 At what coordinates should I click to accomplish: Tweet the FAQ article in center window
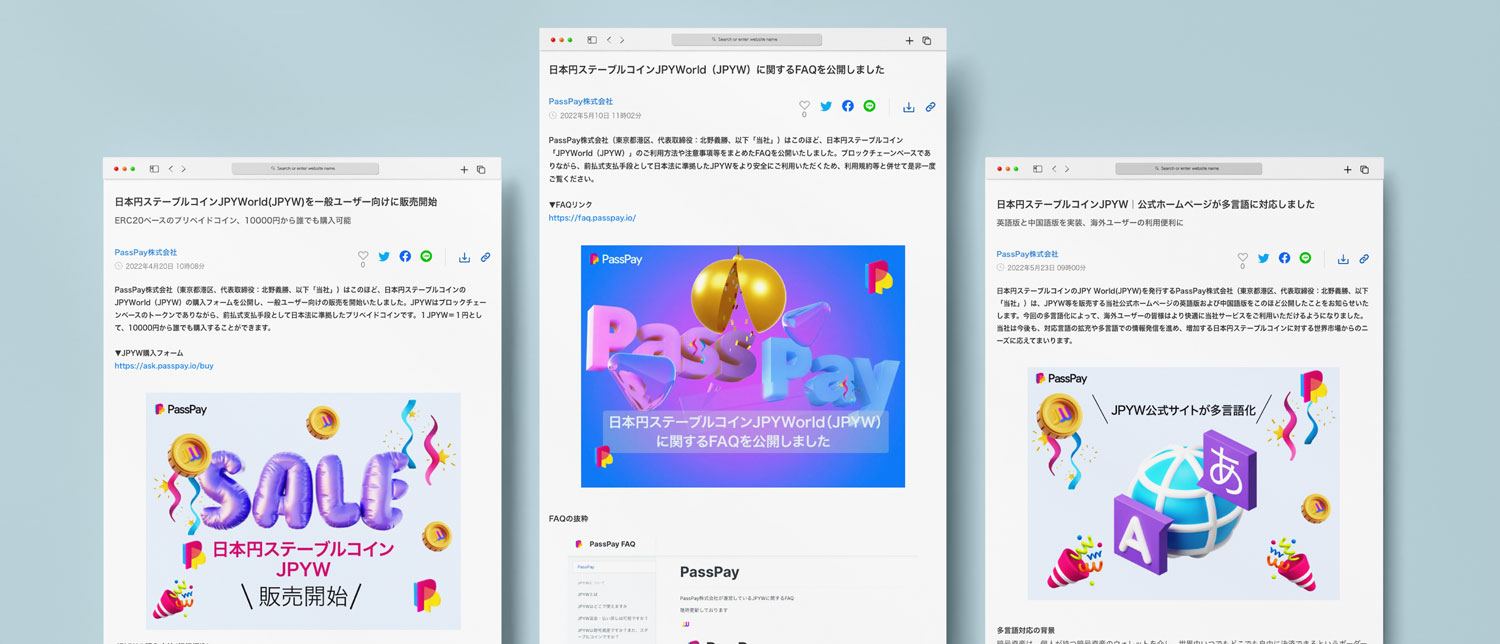pos(826,106)
